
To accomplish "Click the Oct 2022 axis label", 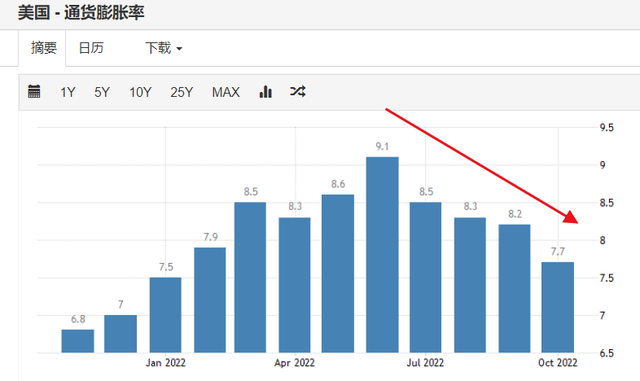I will (558, 363).
